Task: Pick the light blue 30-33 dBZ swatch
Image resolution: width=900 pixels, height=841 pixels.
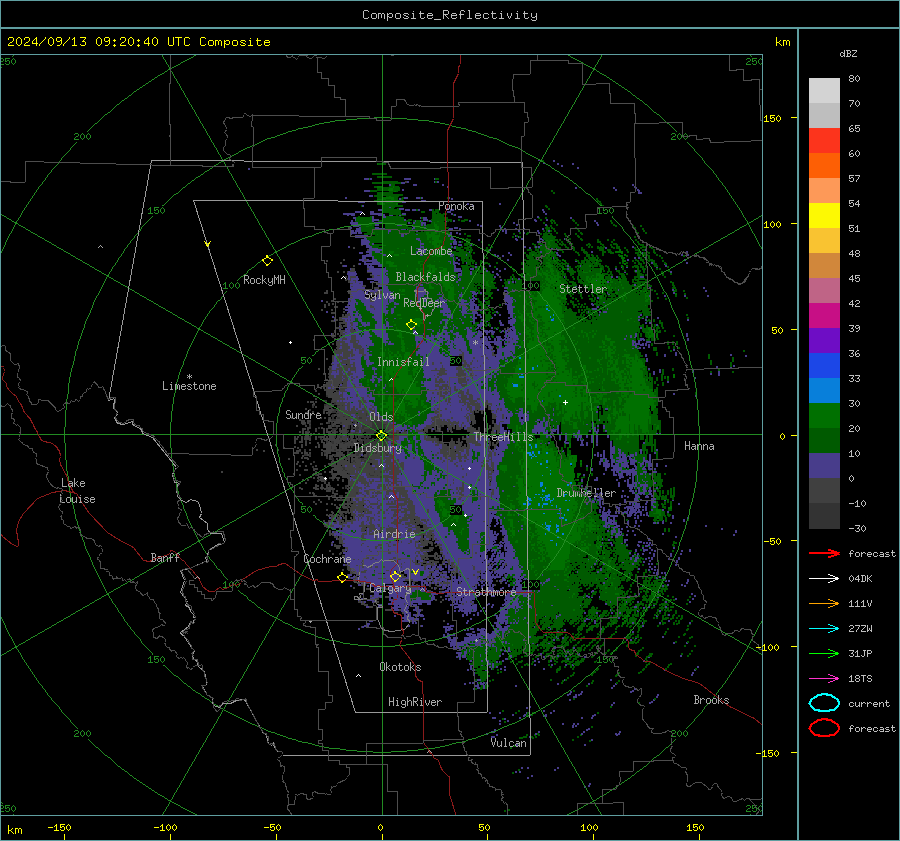Action: point(824,391)
